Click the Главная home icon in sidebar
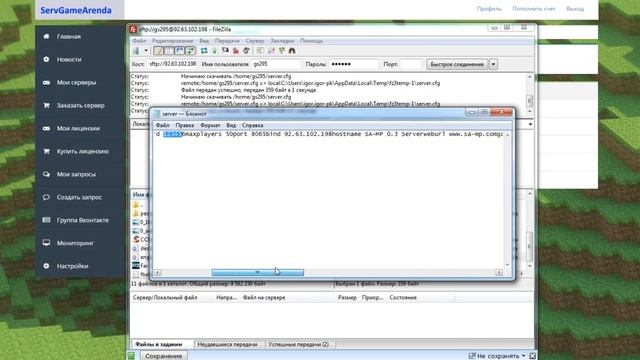This screenshot has width=640, height=360. pyautogui.click(x=47, y=36)
